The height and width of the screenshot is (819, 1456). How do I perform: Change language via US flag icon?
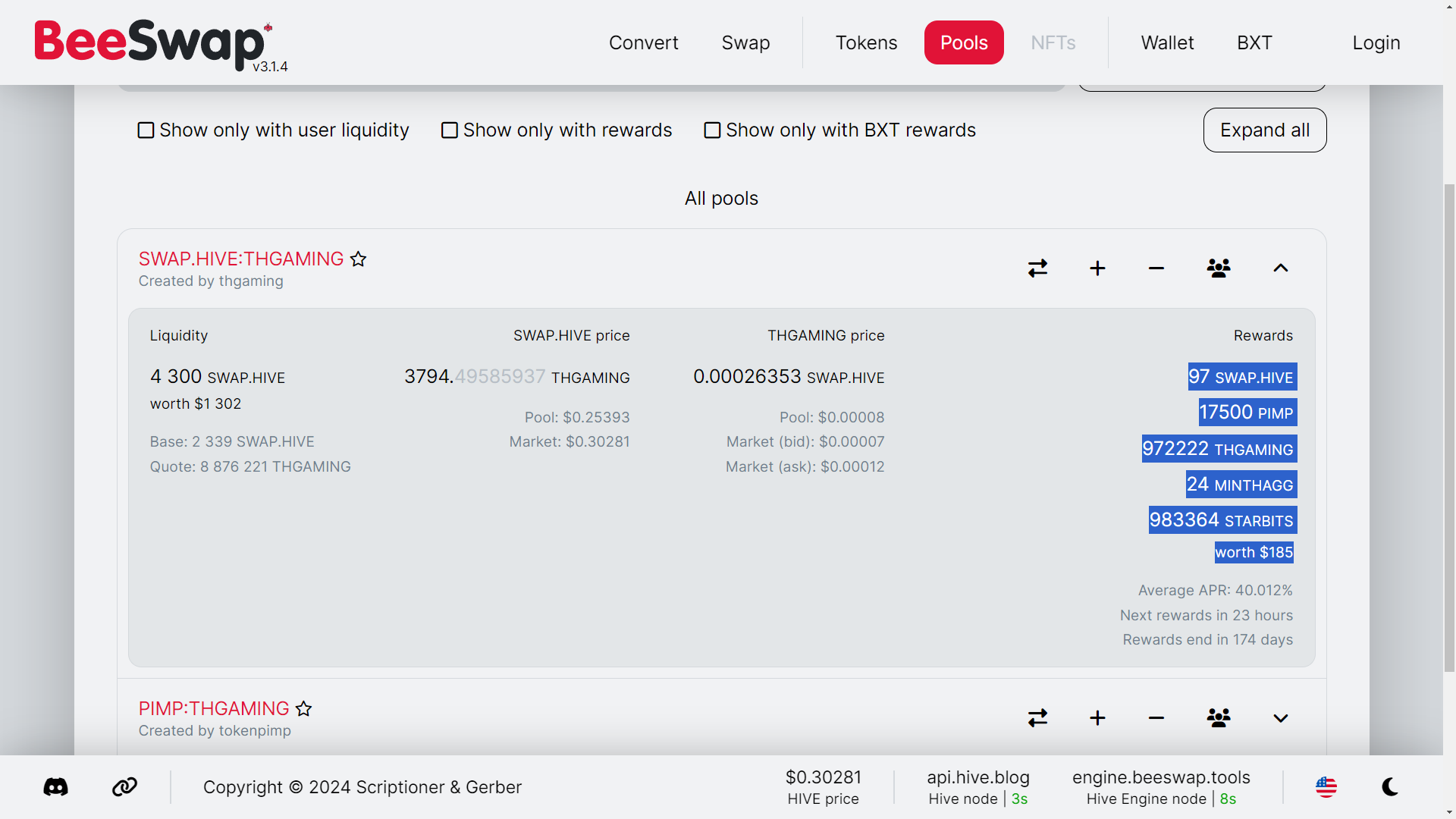click(x=1326, y=787)
